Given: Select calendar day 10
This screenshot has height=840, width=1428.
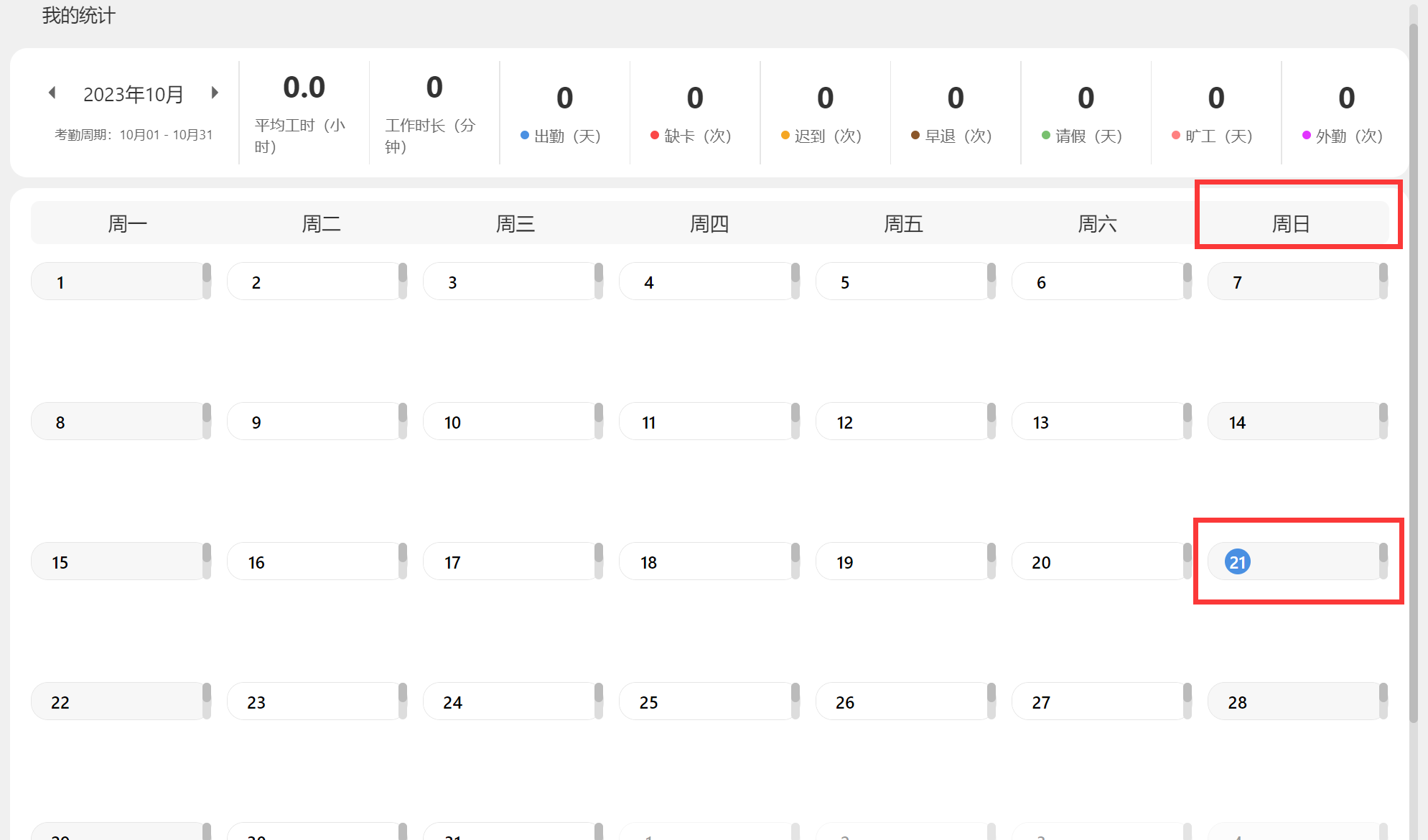Looking at the screenshot, I should click(x=452, y=422).
